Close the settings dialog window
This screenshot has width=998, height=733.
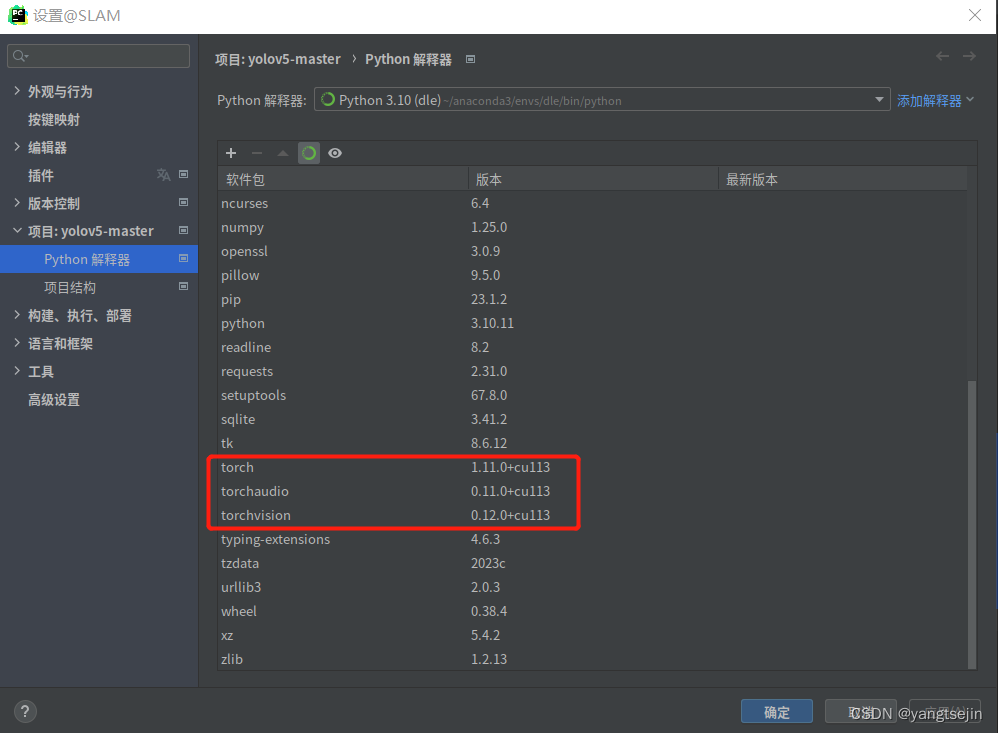point(974,15)
